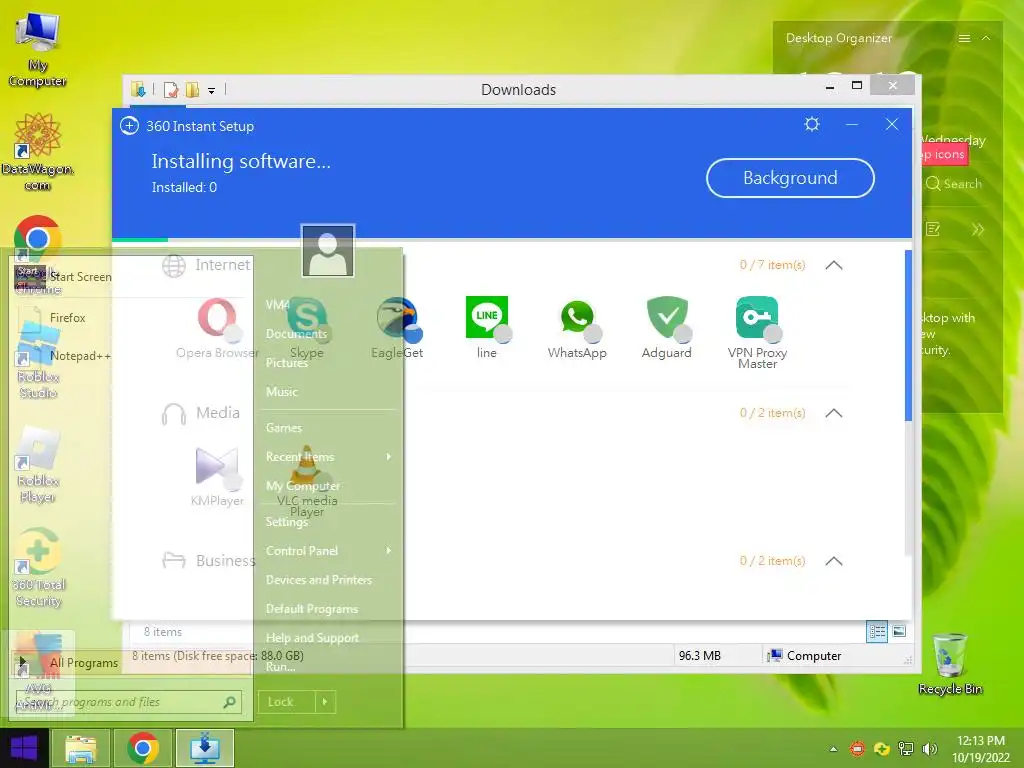This screenshot has height=768, width=1024.
Task: Open 360 Instant Setup settings gear
Action: (812, 124)
